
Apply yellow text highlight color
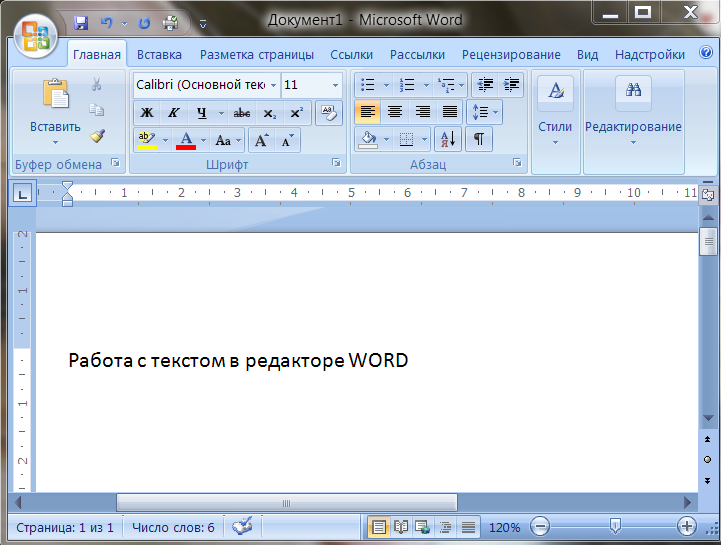148,140
